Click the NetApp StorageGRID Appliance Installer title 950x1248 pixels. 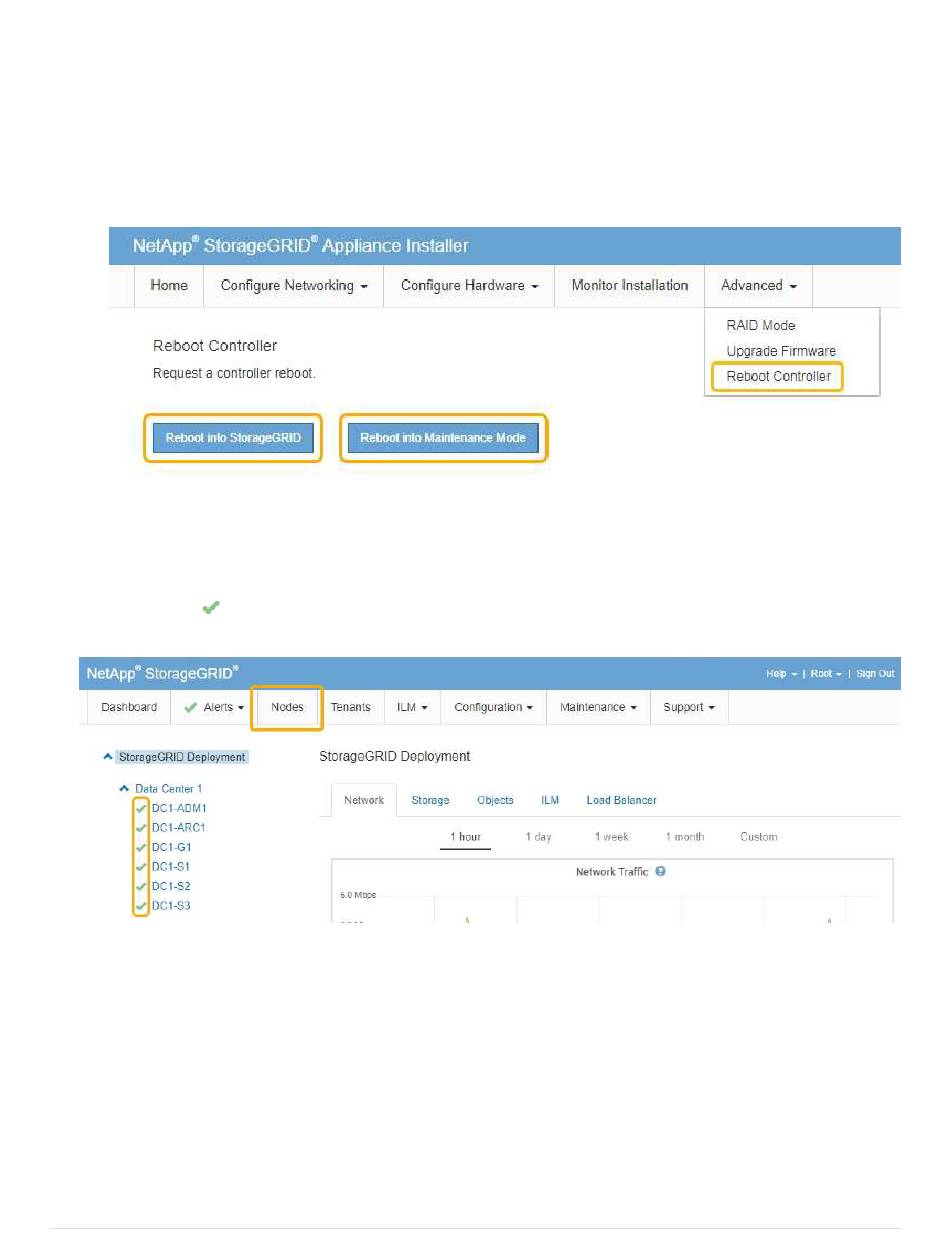coord(301,245)
